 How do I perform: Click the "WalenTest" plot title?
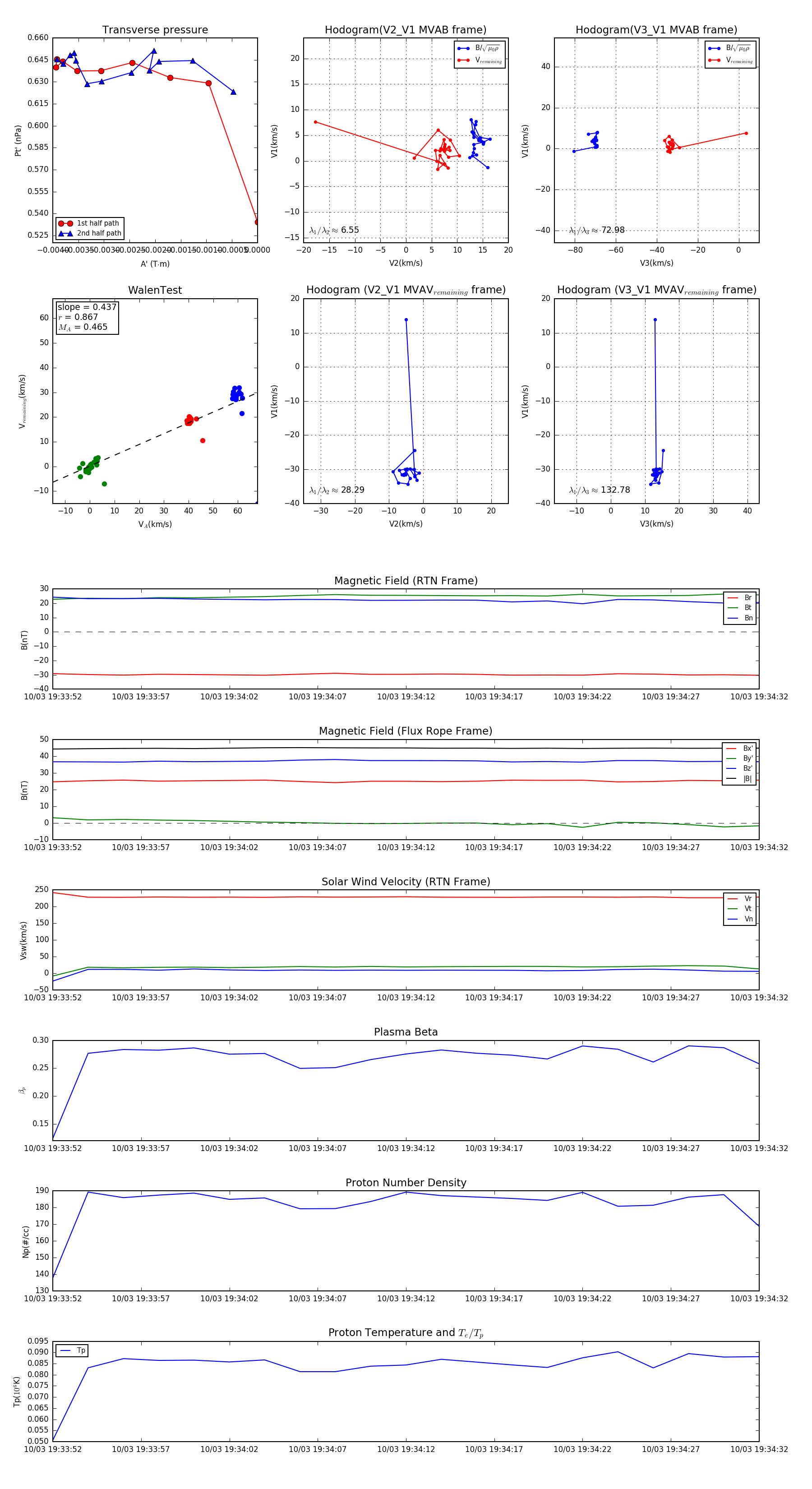coord(155,290)
